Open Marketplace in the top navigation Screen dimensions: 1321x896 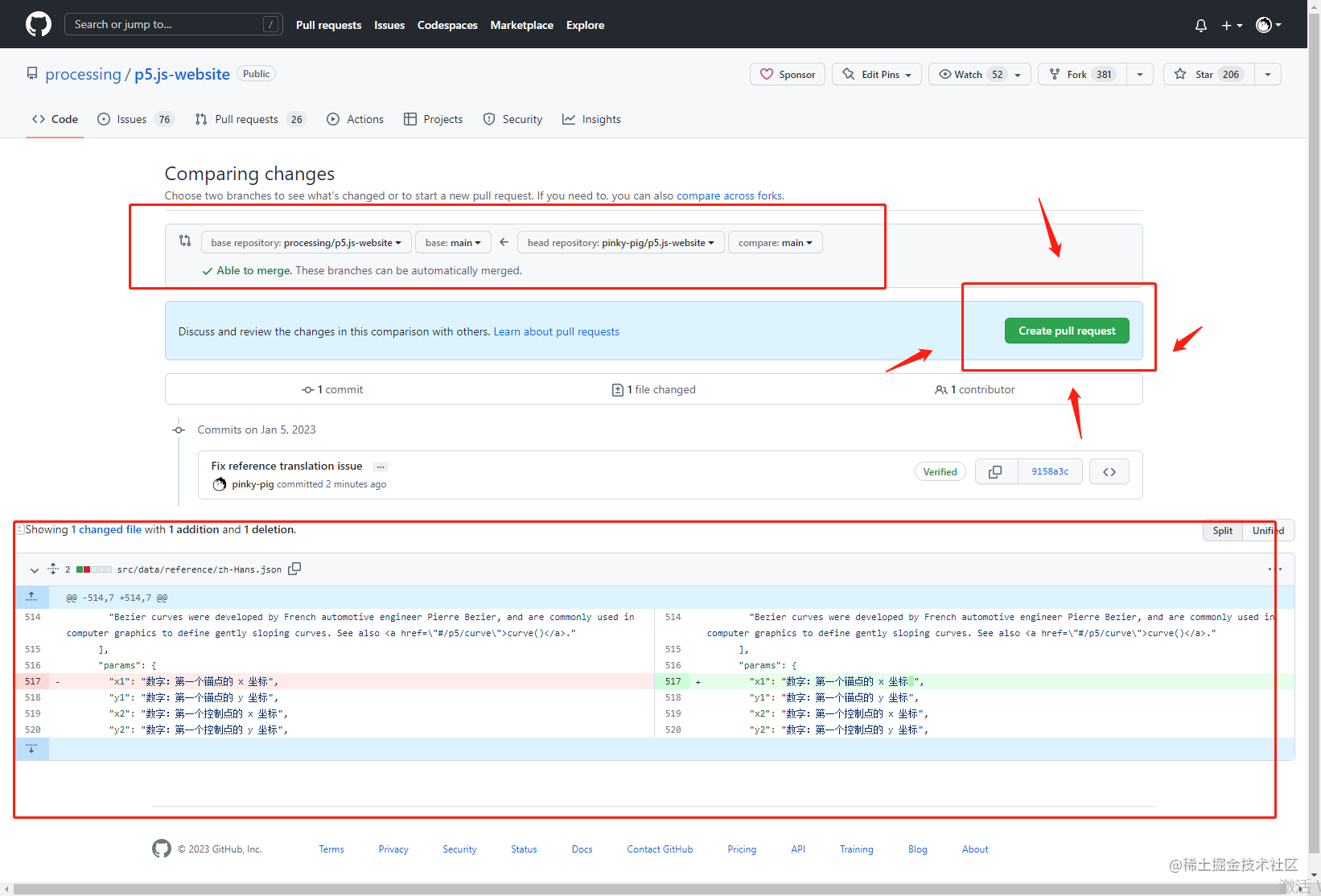522,25
